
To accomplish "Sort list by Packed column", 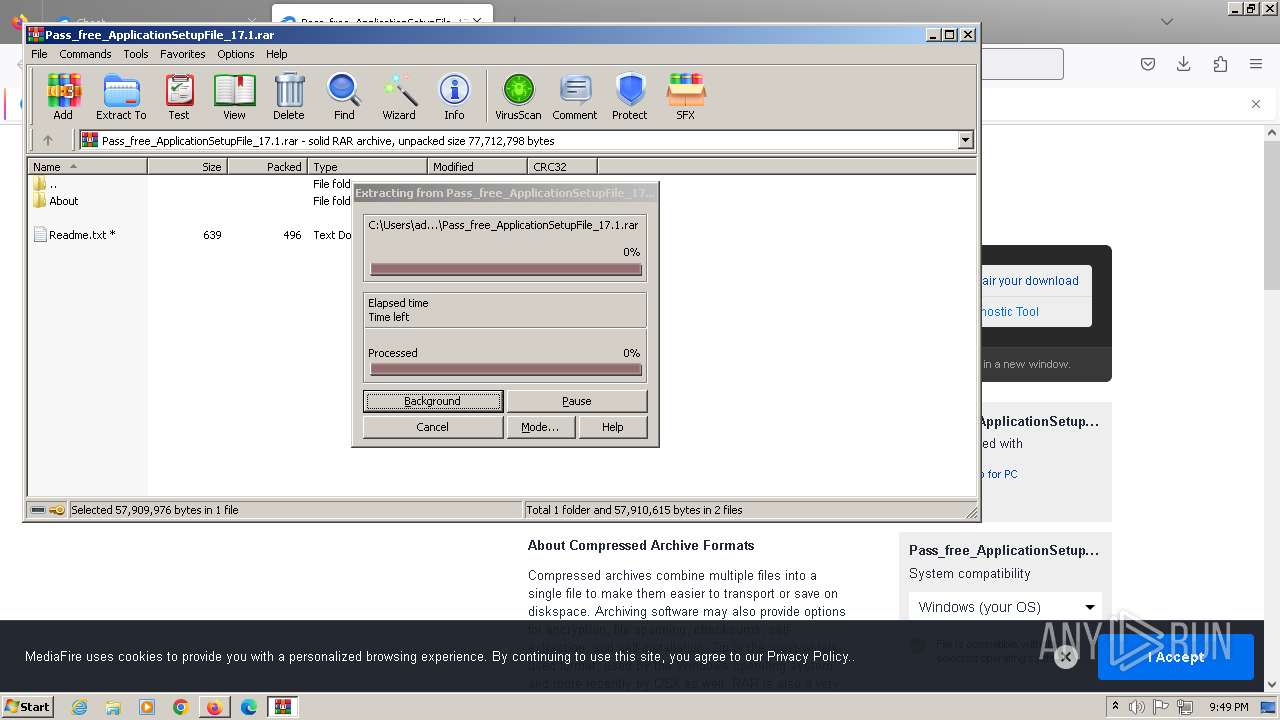I will click(x=267, y=167).
